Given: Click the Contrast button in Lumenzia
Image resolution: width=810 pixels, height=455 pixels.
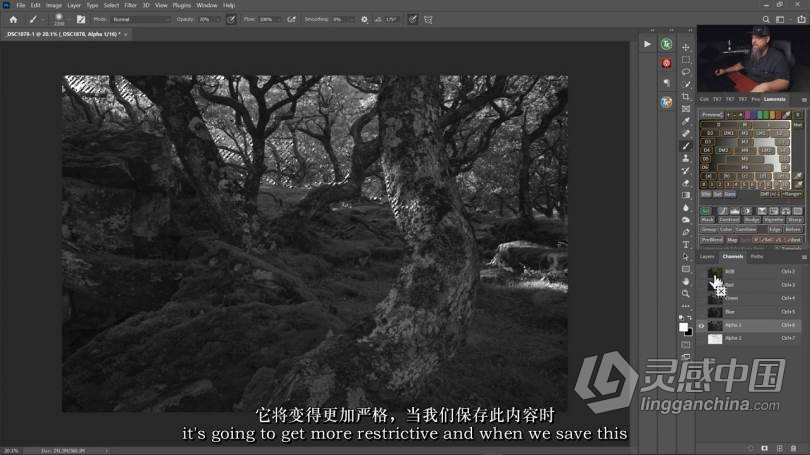Looking at the screenshot, I should point(731,220).
